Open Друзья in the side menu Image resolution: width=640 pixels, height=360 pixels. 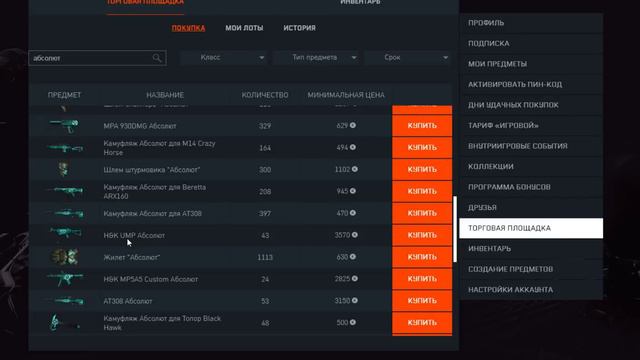tap(531, 207)
